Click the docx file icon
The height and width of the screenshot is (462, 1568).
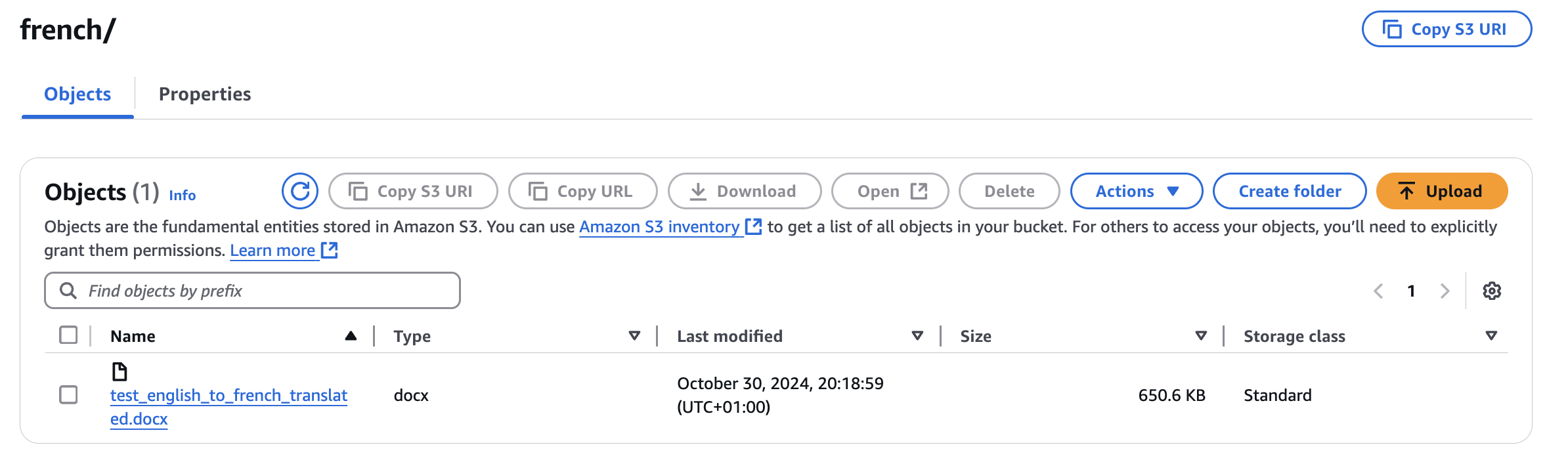(x=120, y=372)
